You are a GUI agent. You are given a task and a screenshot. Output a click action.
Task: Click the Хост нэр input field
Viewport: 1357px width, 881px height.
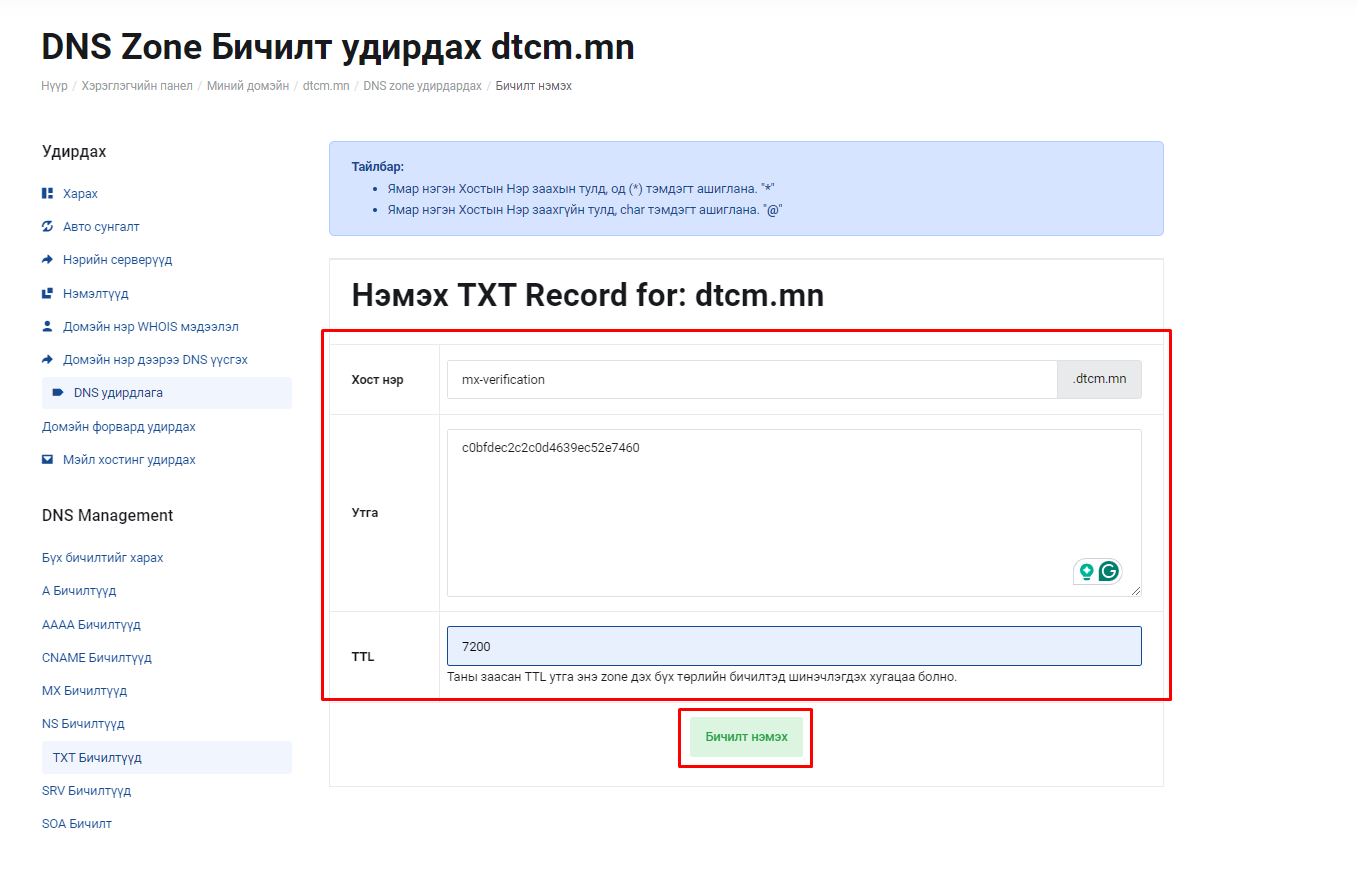752,380
